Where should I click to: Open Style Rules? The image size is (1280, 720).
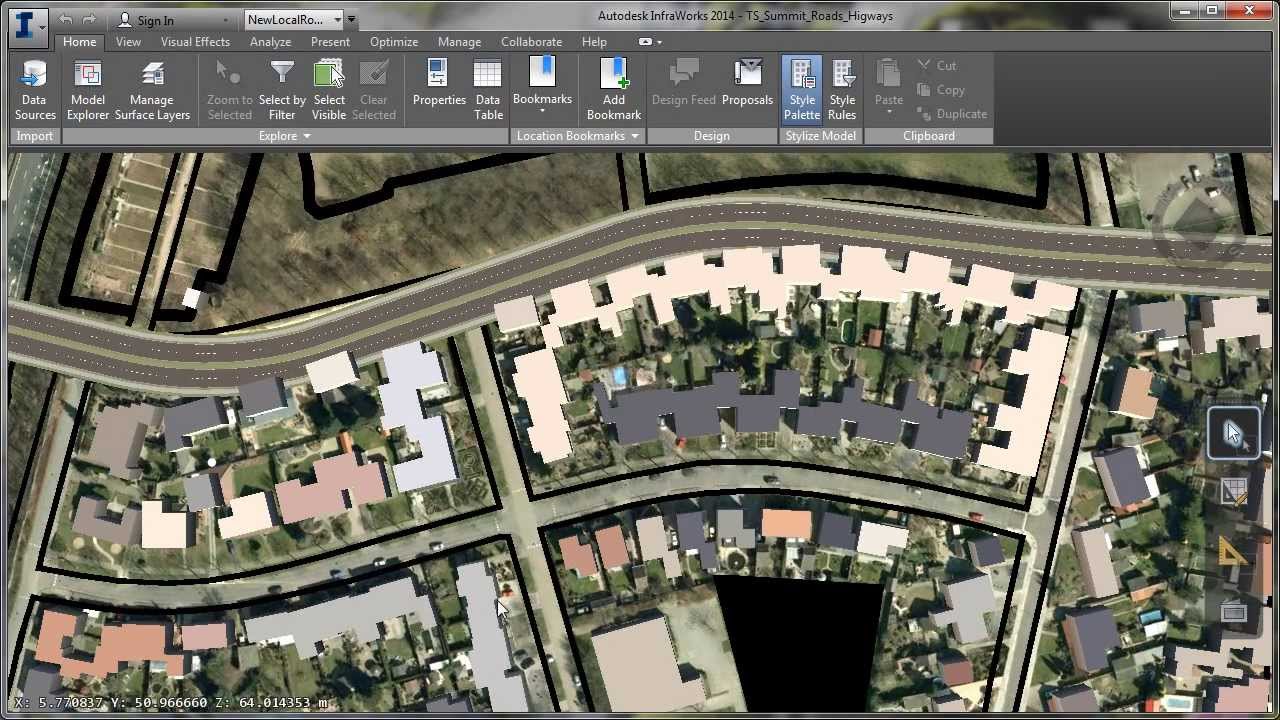click(842, 90)
